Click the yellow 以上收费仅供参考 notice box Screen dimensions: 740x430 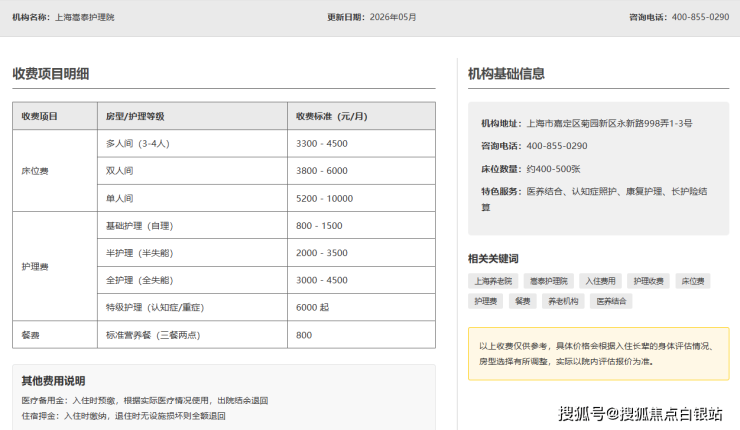598,354
